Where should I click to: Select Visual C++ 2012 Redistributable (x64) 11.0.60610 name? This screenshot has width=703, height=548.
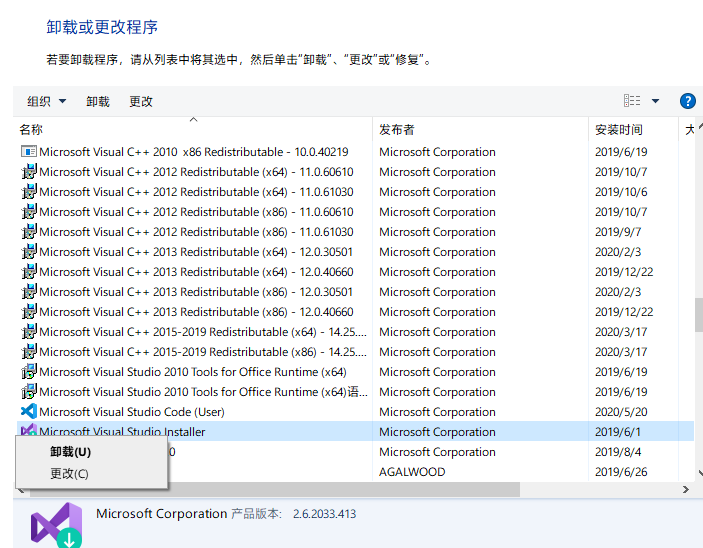pos(196,172)
